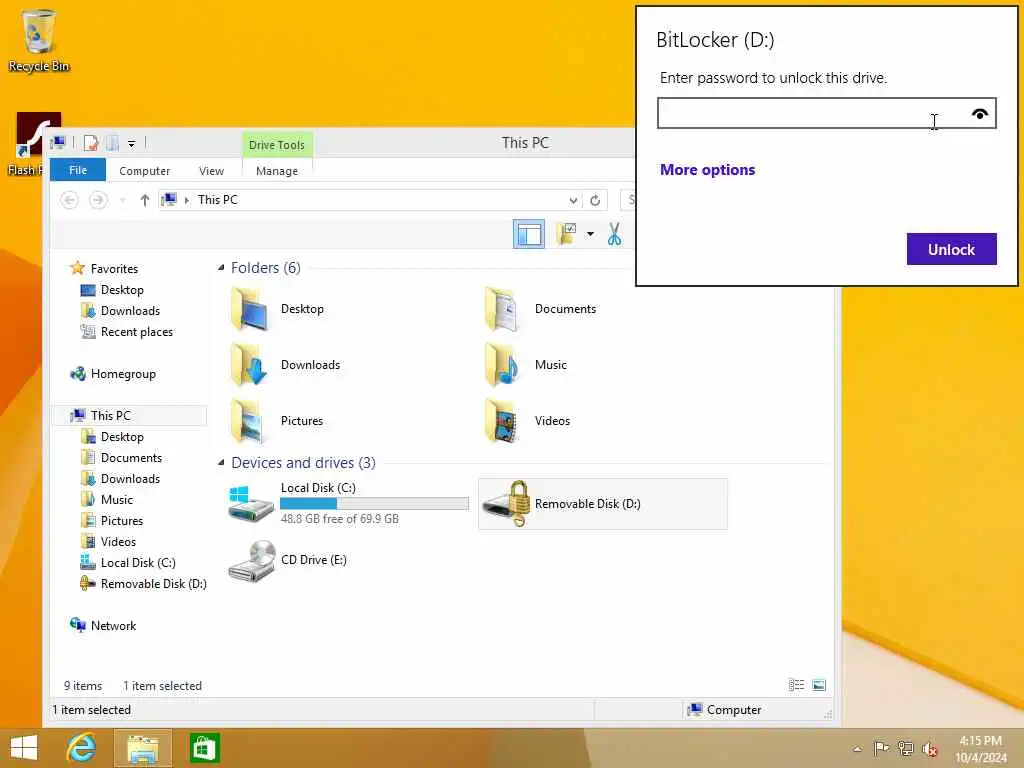Open the Recycle Bin desktop icon
1024x768 pixels.
click(x=39, y=40)
